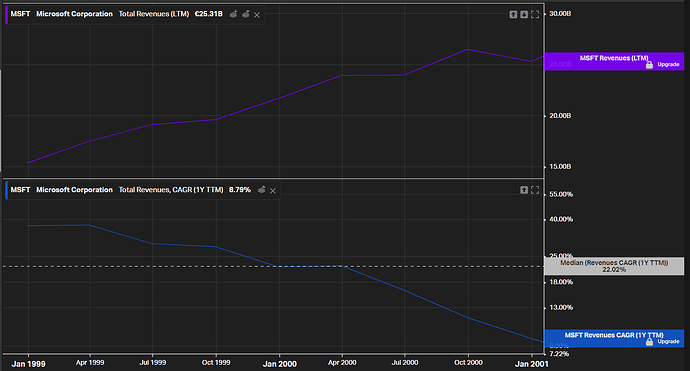Click MSFT ticker in CAGR pane legend

pos(20,190)
